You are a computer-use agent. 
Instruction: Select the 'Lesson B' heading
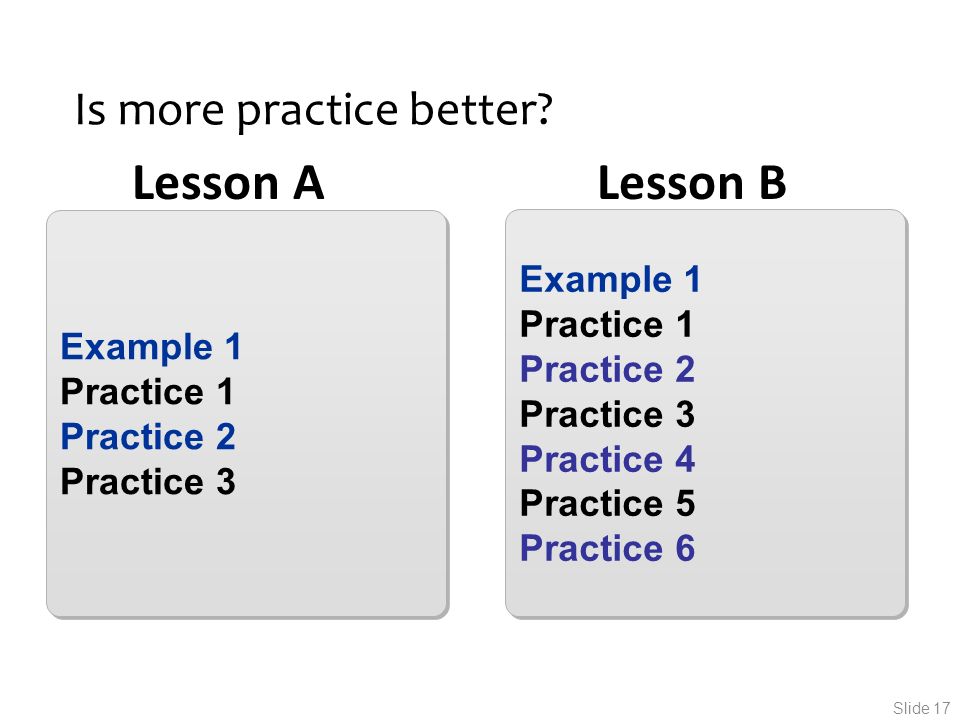click(x=692, y=182)
